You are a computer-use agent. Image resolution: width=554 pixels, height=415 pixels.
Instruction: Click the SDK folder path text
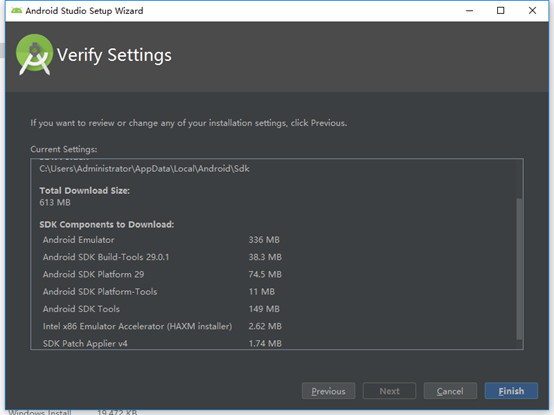(x=144, y=169)
